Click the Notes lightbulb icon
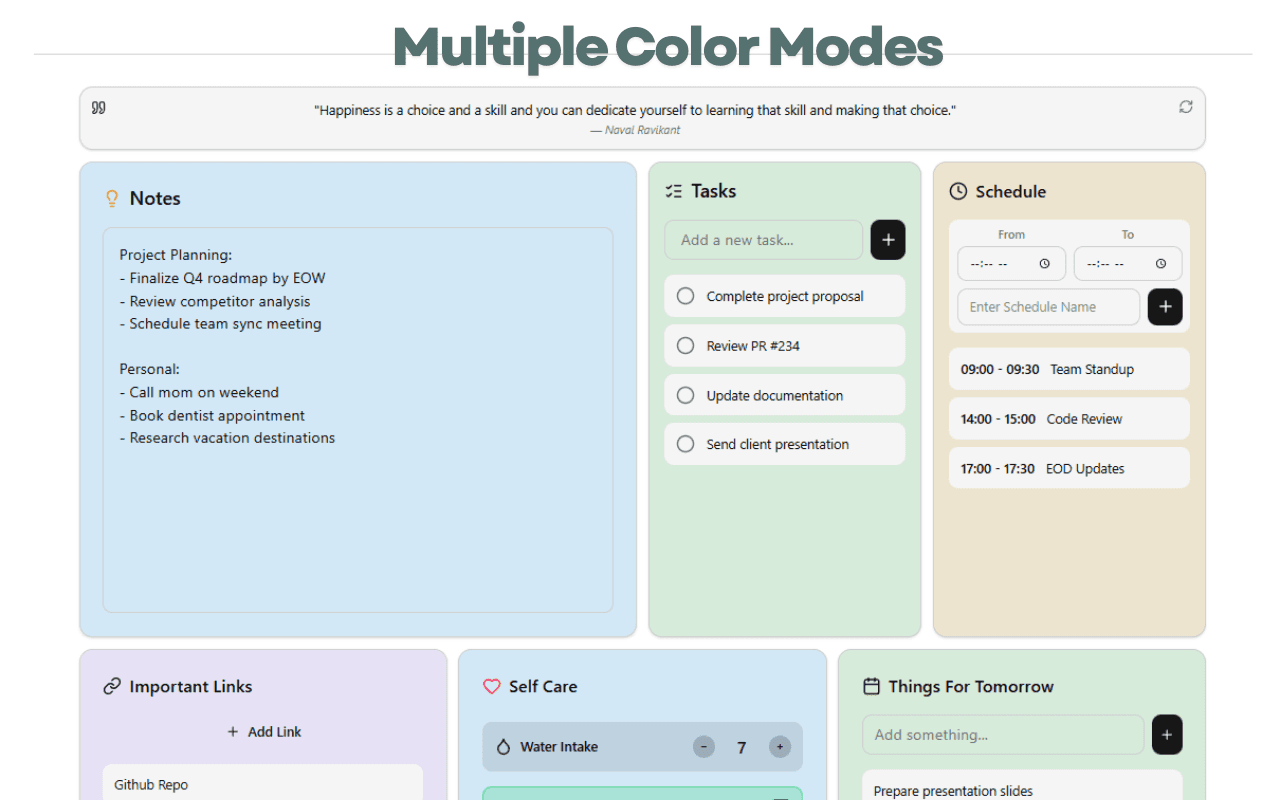1280x800 pixels. (x=112, y=199)
